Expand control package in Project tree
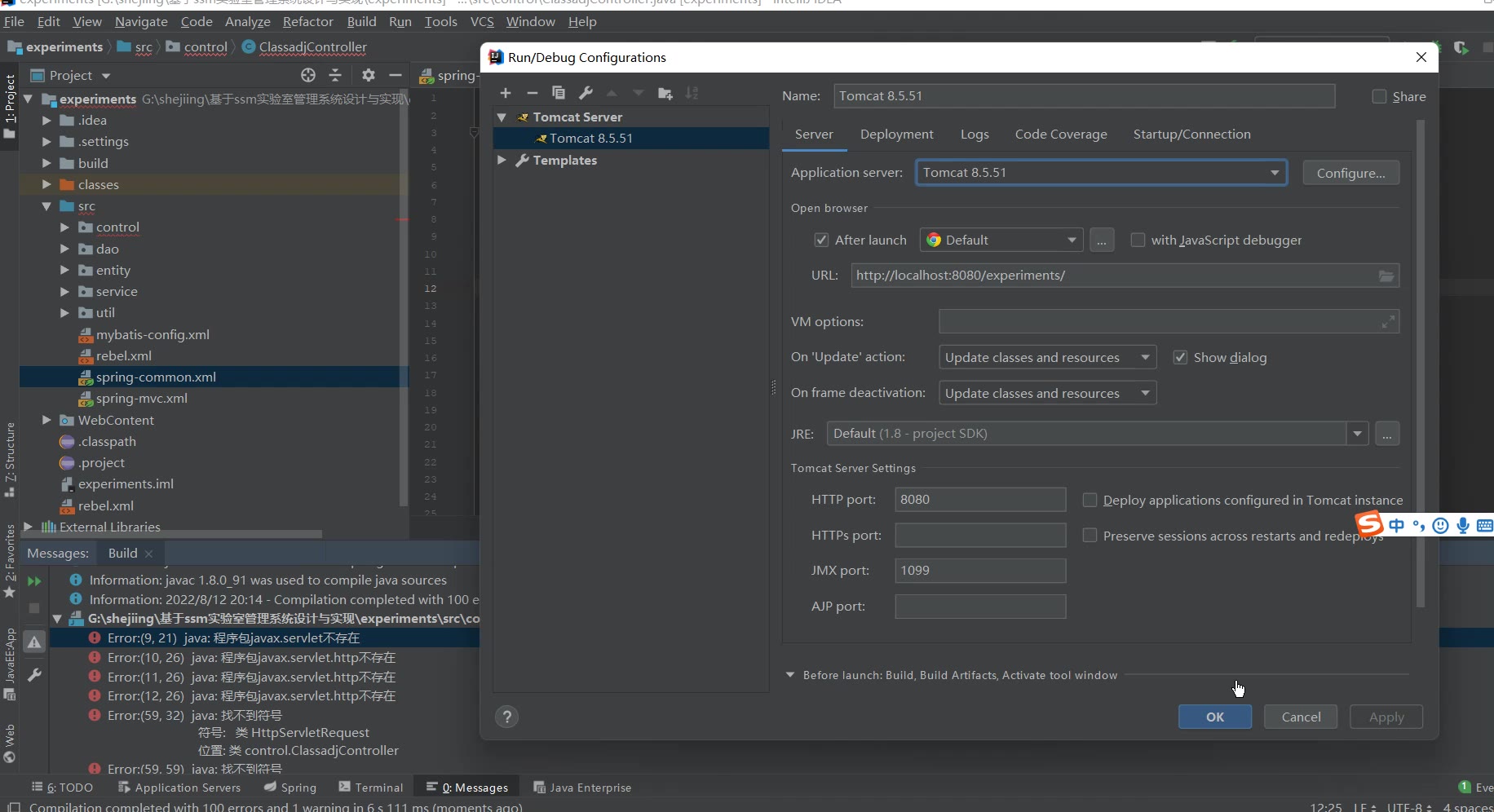Viewport: 1494px width, 812px height. (64, 227)
